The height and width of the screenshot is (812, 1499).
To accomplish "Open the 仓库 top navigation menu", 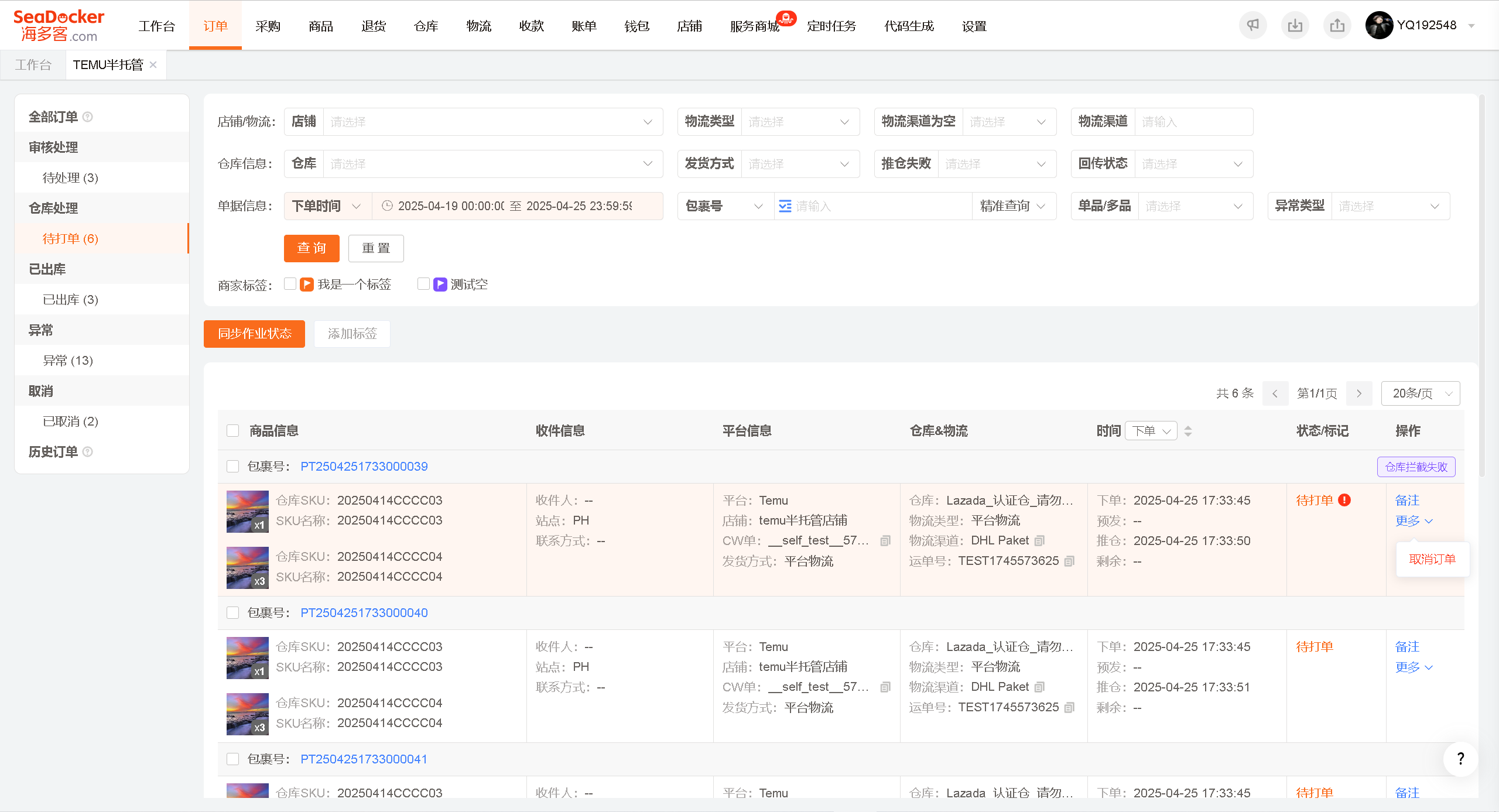I will [426, 26].
